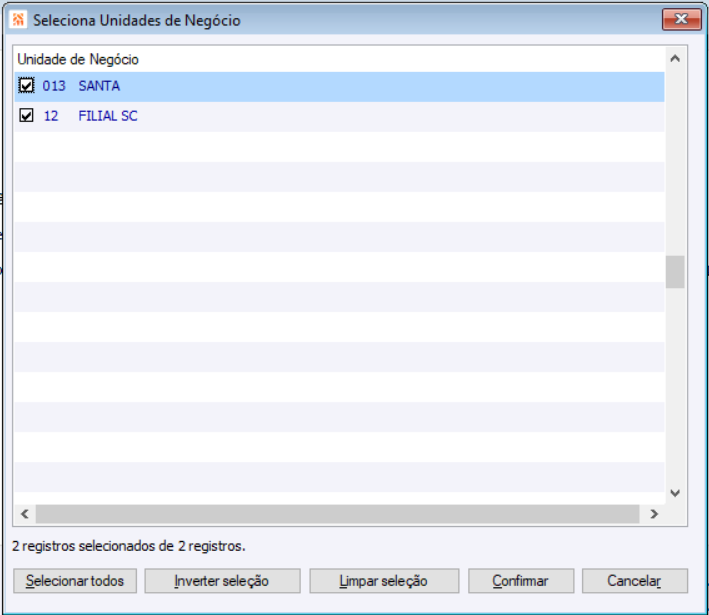Image resolution: width=709 pixels, height=615 pixels.
Task: Click the Selecionar todos button
Action: click(x=75, y=581)
